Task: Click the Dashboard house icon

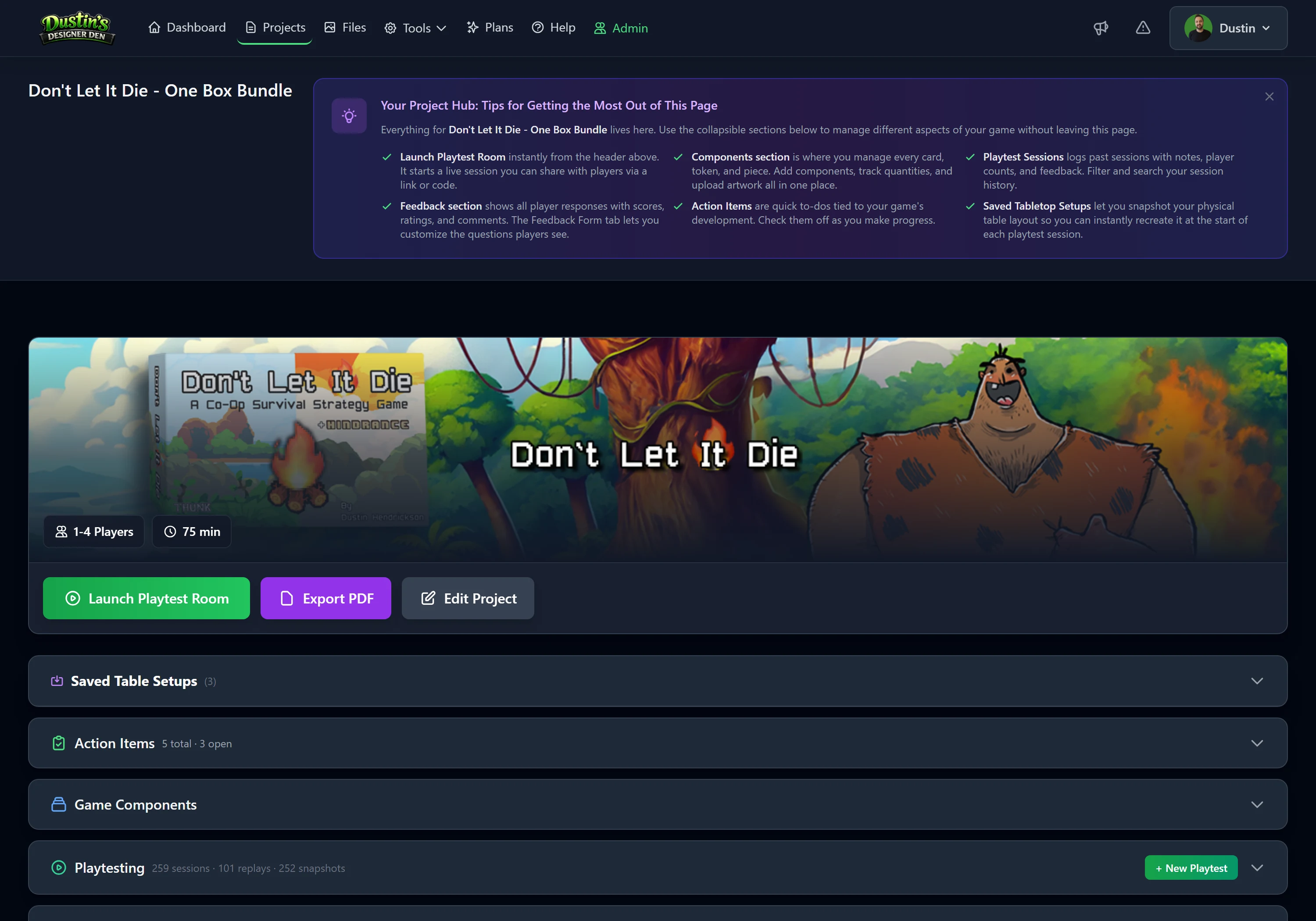Action: 154,28
